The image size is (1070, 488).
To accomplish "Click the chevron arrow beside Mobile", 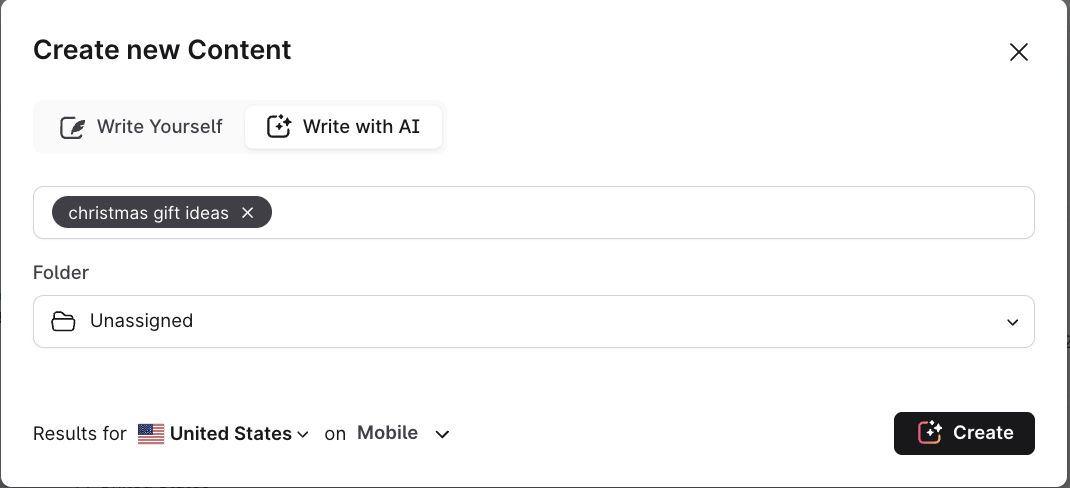I will coord(442,434).
